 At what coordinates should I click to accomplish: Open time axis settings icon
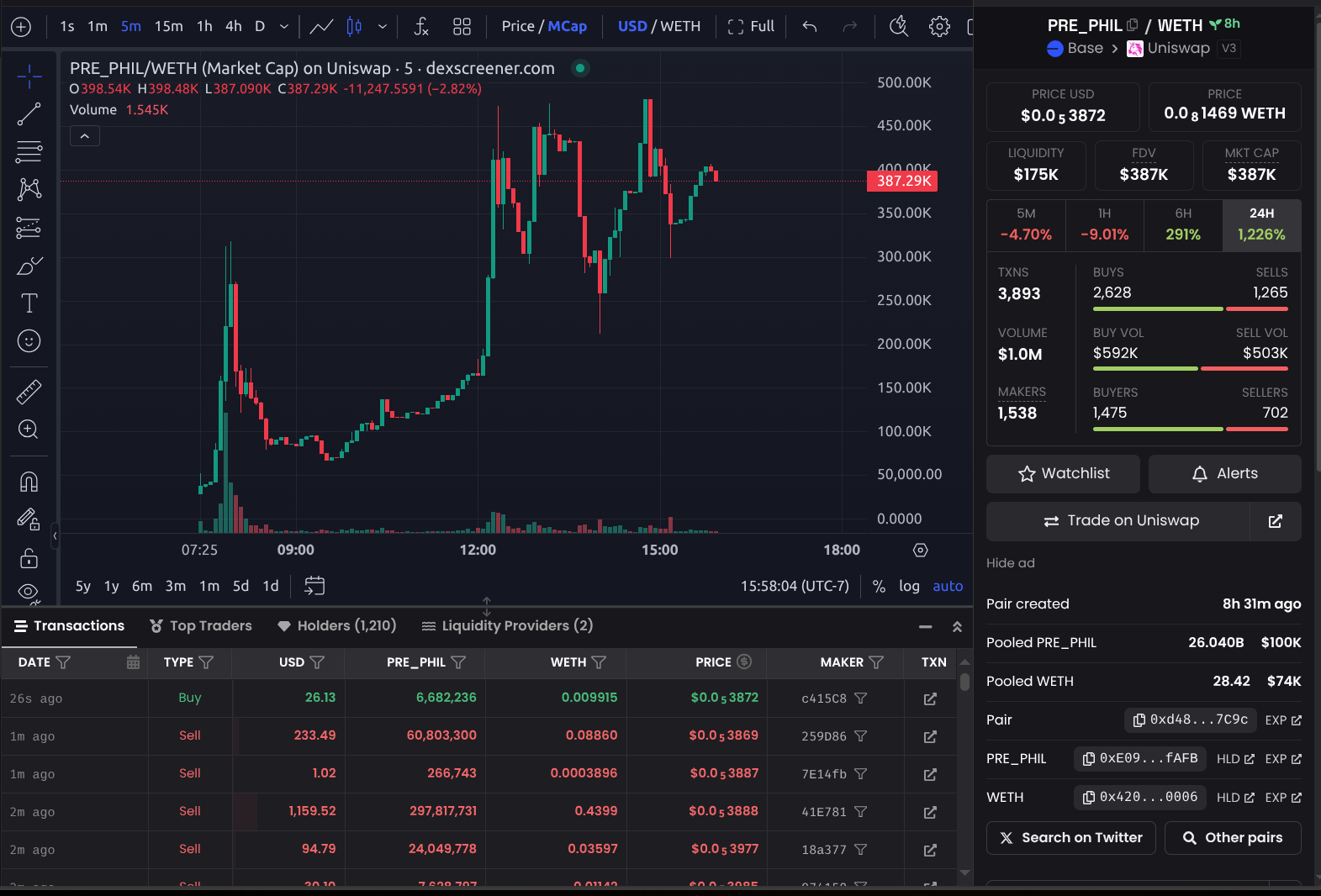tap(921, 550)
